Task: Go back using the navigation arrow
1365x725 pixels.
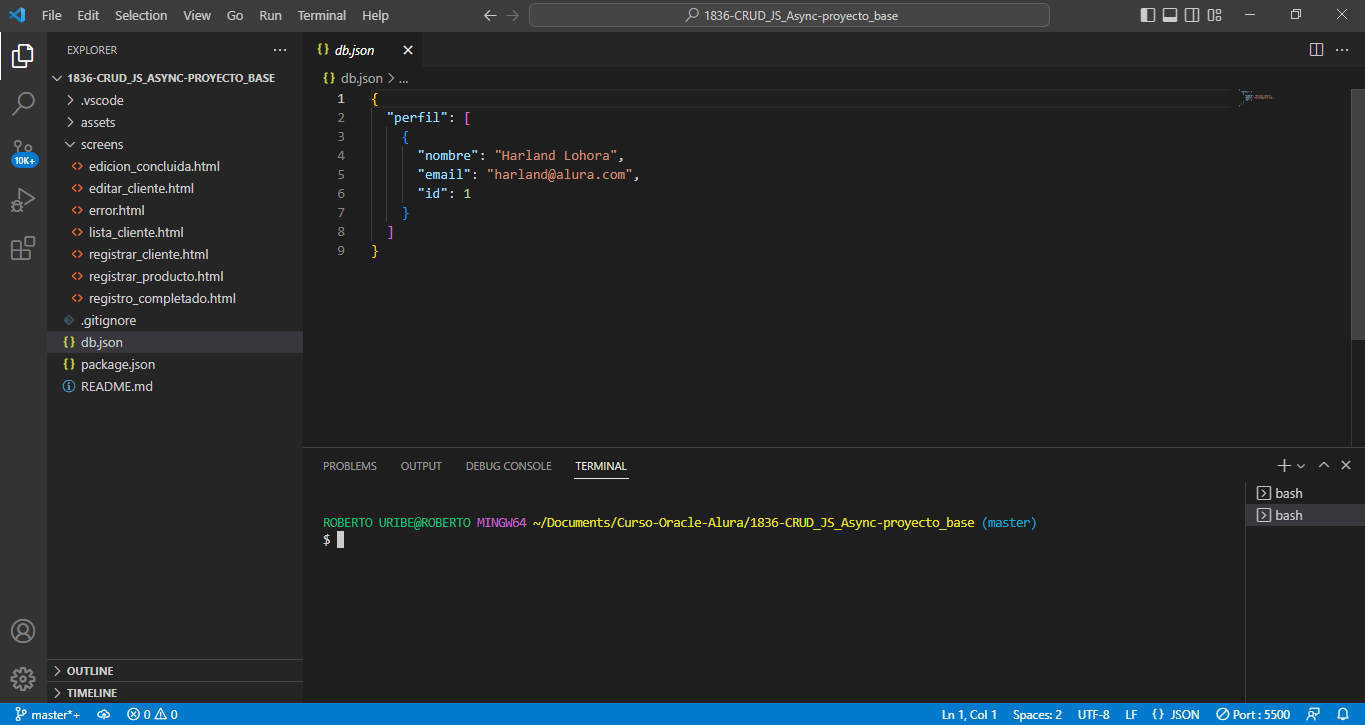Action: (x=490, y=15)
